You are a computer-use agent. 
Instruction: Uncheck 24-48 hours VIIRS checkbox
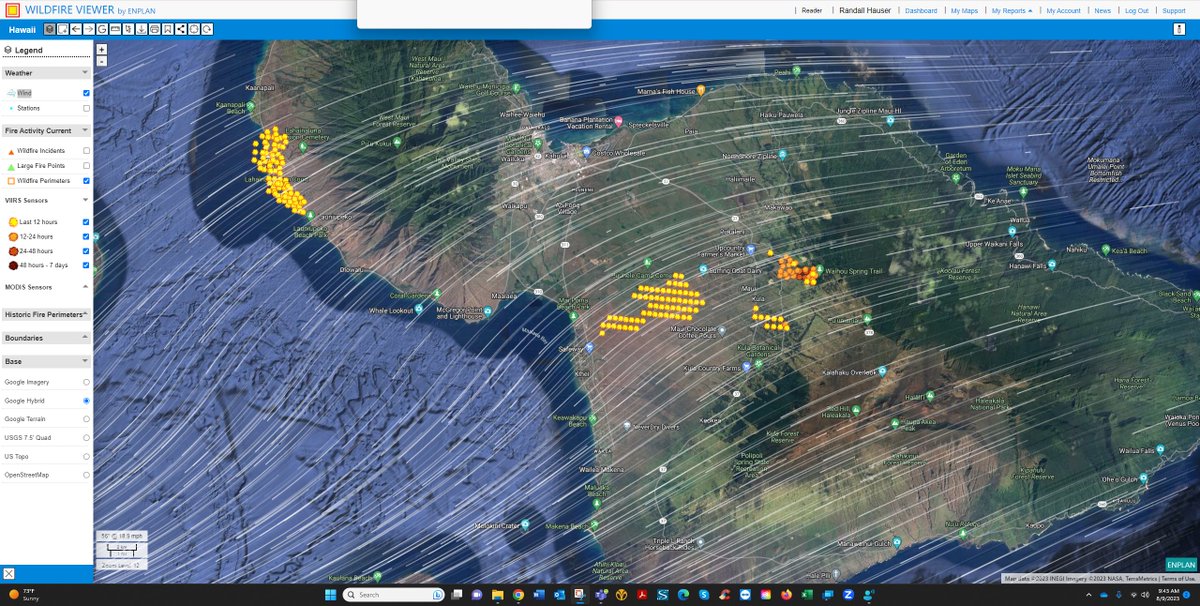pos(87,251)
